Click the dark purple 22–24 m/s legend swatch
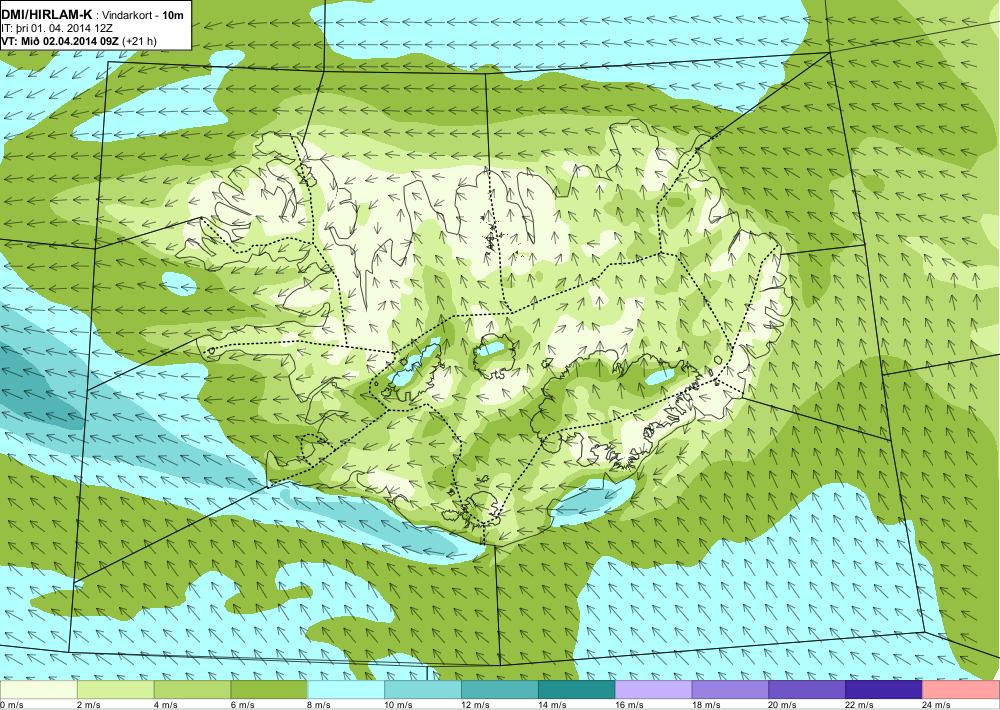 [x=884, y=690]
